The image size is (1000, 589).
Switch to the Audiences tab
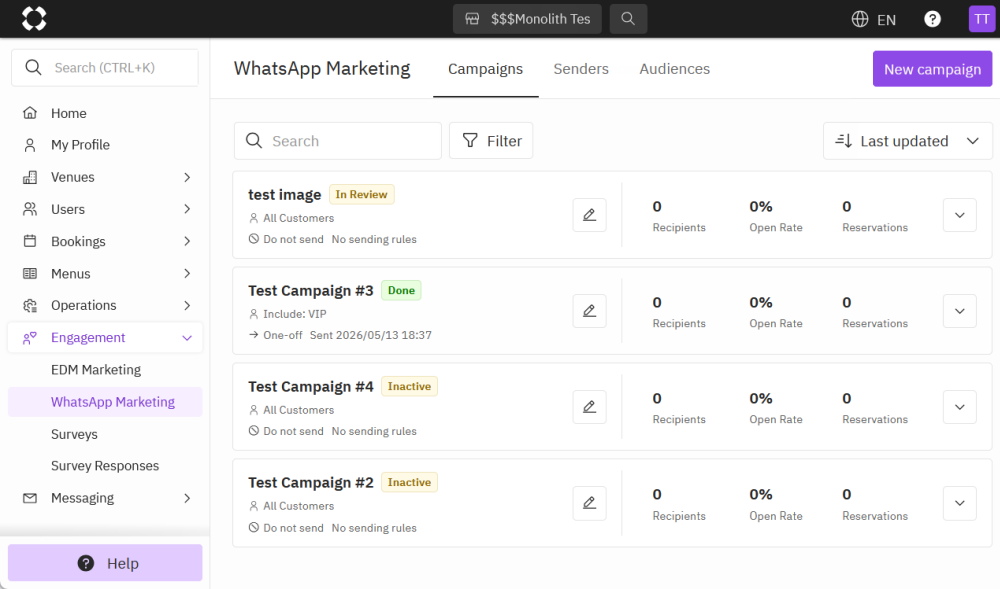[x=675, y=69]
